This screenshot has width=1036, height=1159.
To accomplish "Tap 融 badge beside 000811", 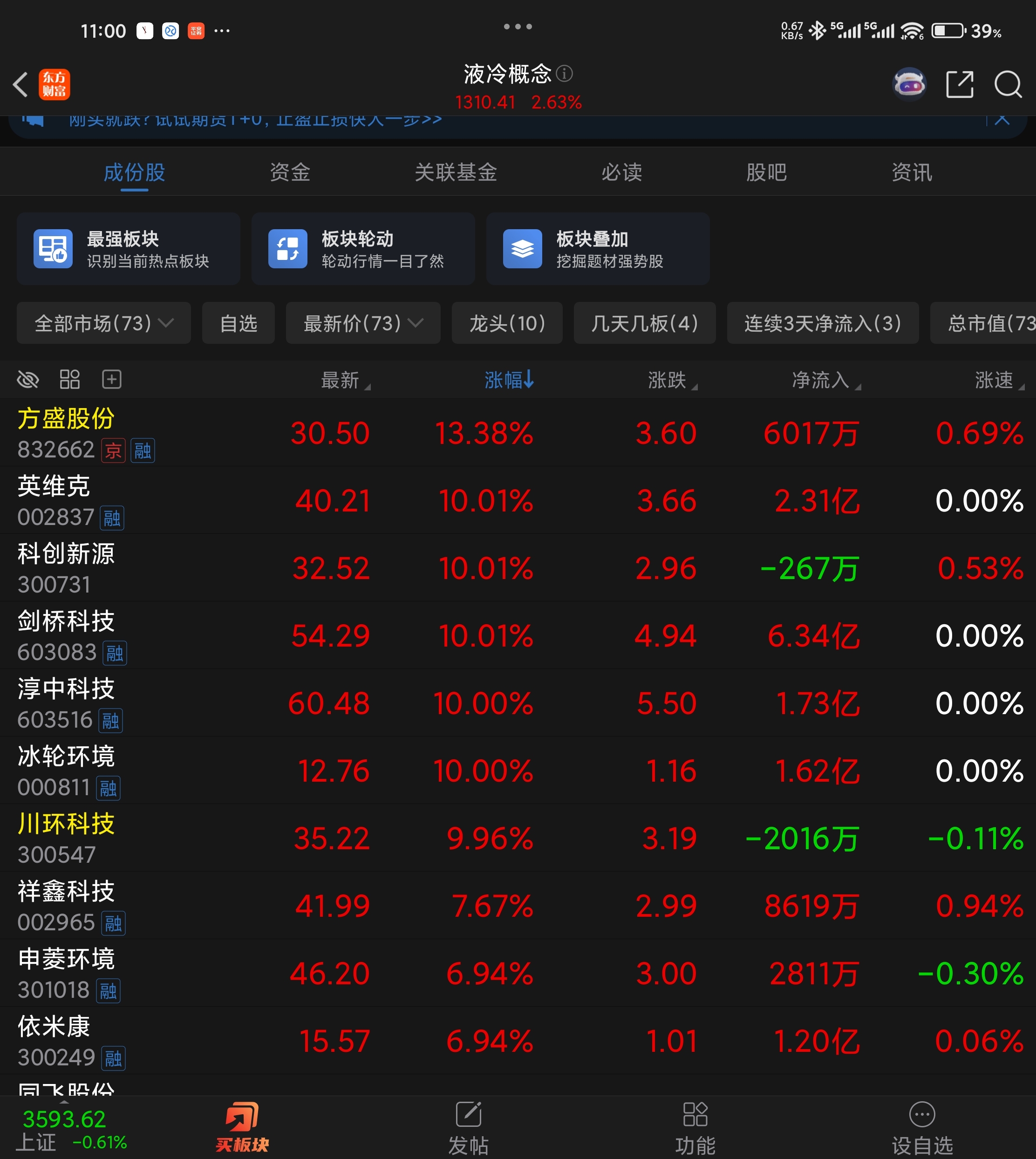I will pos(108,788).
